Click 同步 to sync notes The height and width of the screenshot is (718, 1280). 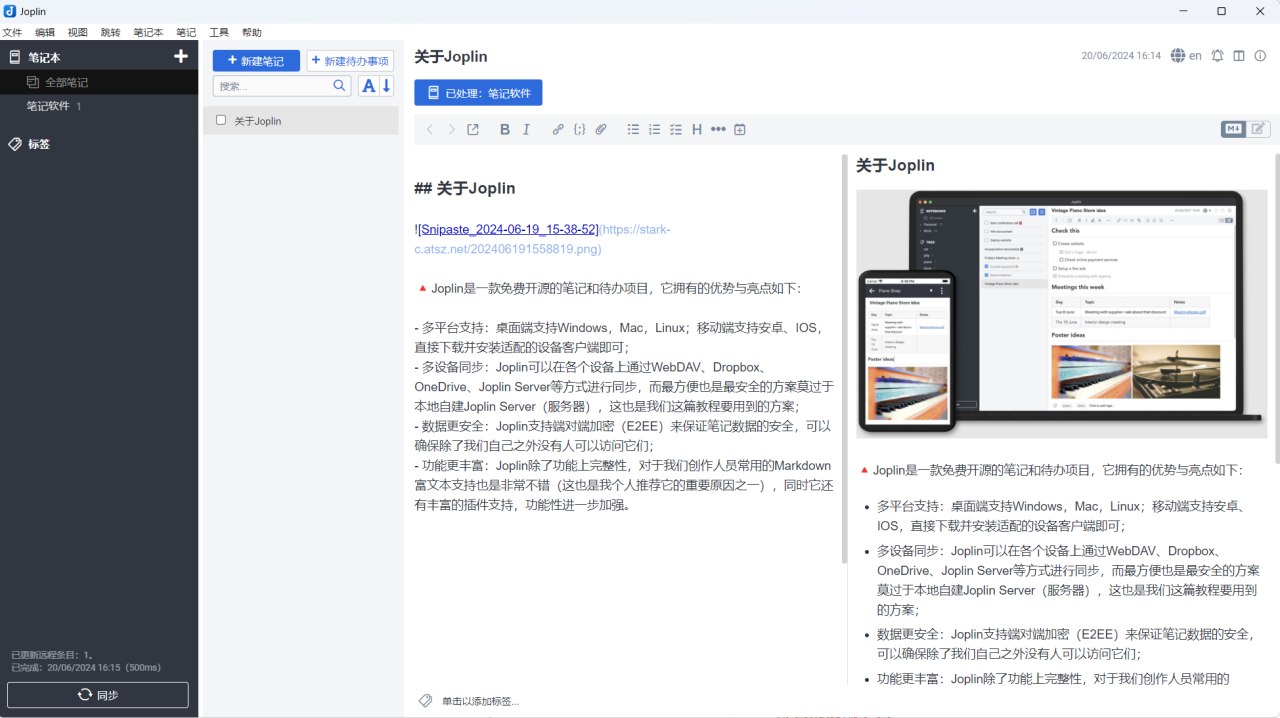point(97,694)
